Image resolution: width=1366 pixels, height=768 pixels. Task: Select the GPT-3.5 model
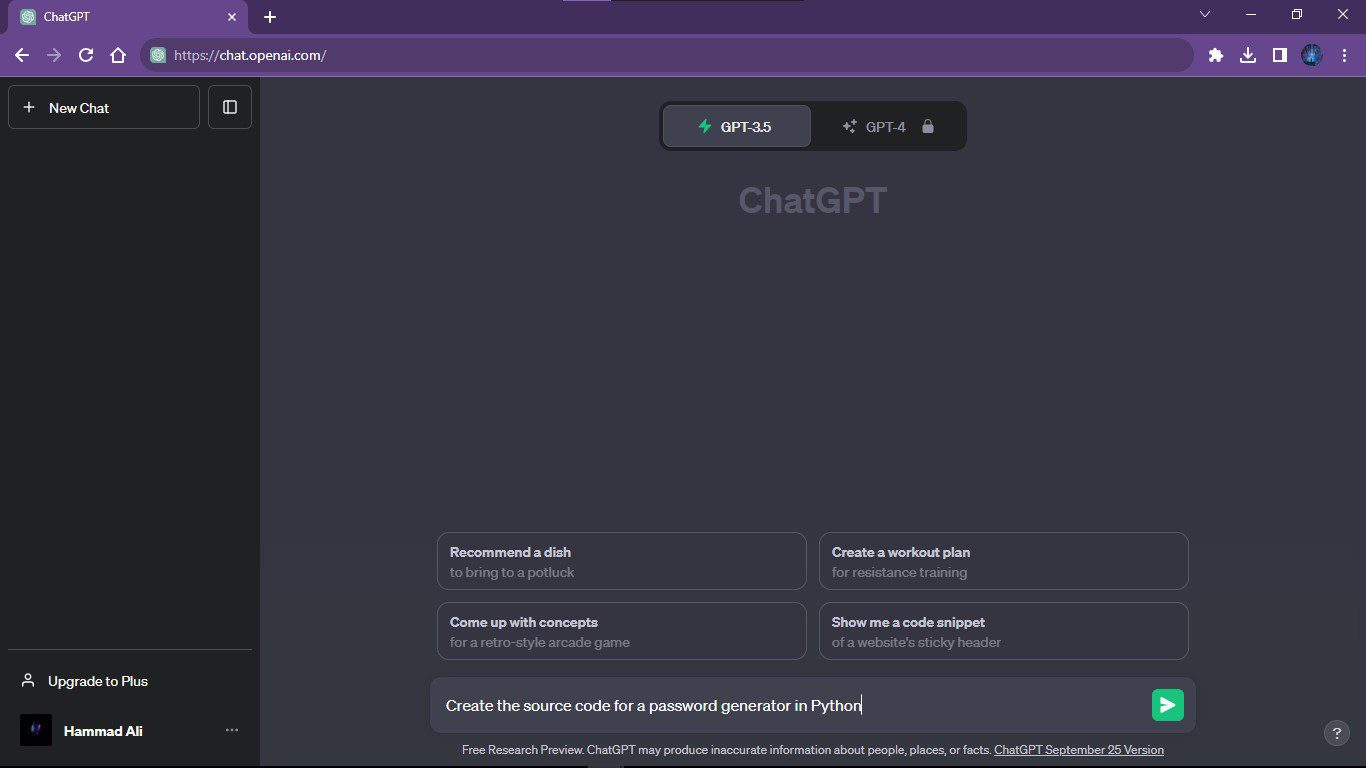pyautogui.click(x=737, y=127)
